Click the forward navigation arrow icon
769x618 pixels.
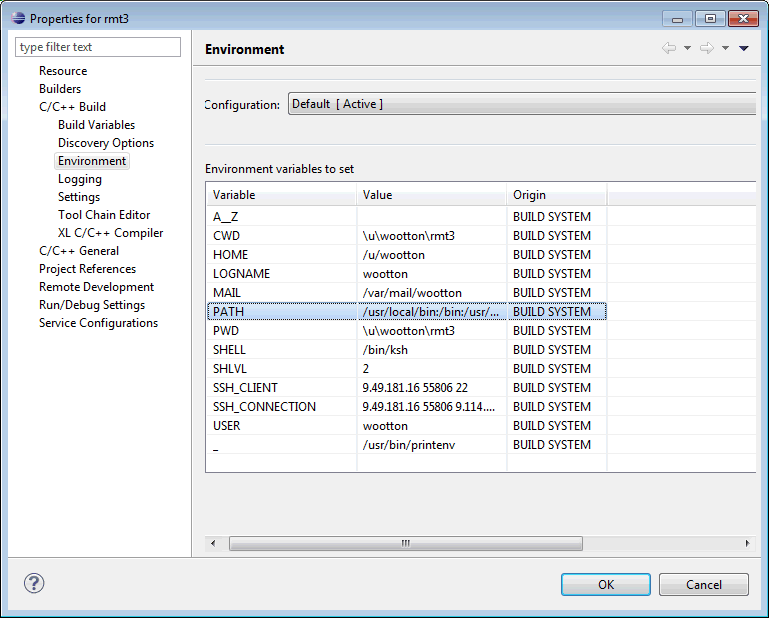tap(706, 48)
